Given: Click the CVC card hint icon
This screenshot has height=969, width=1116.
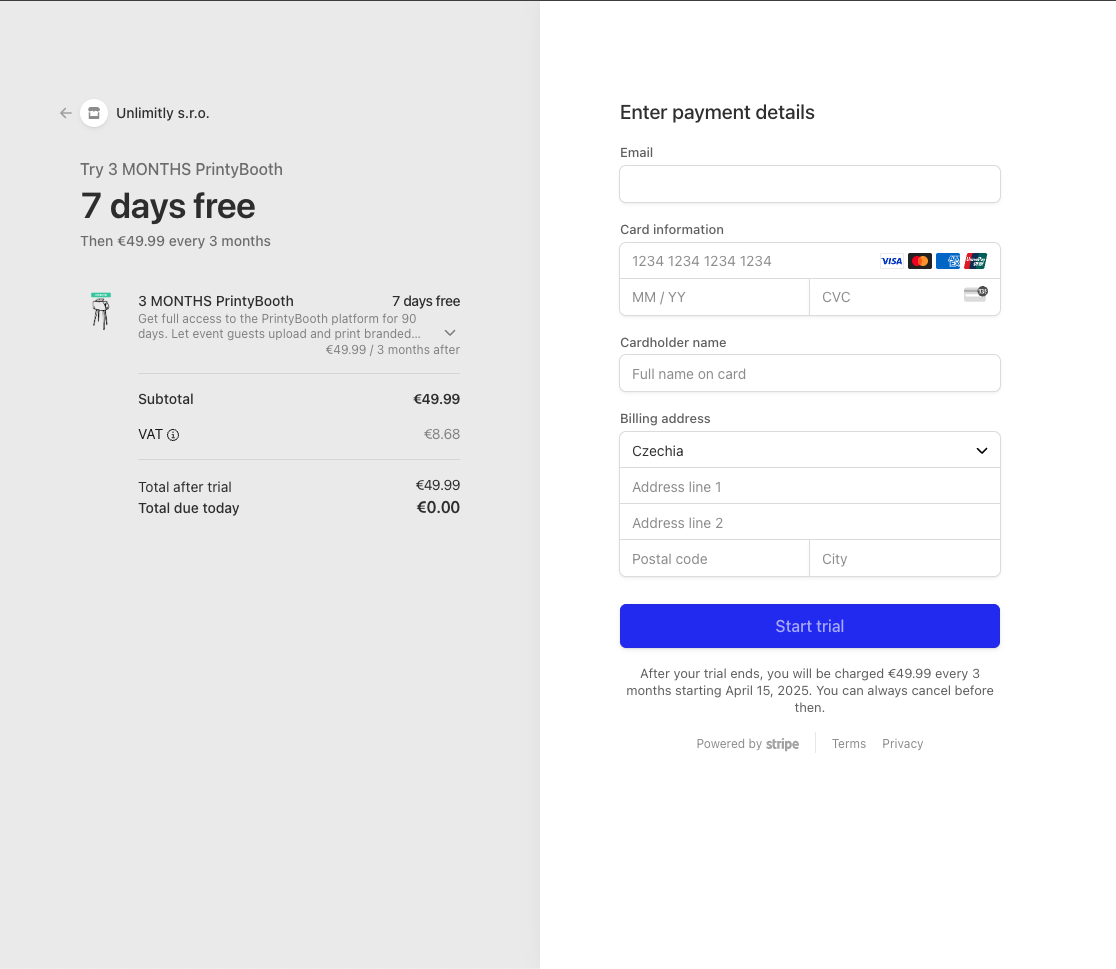Looking at the screenshot, I should click(x=976, y=294).
